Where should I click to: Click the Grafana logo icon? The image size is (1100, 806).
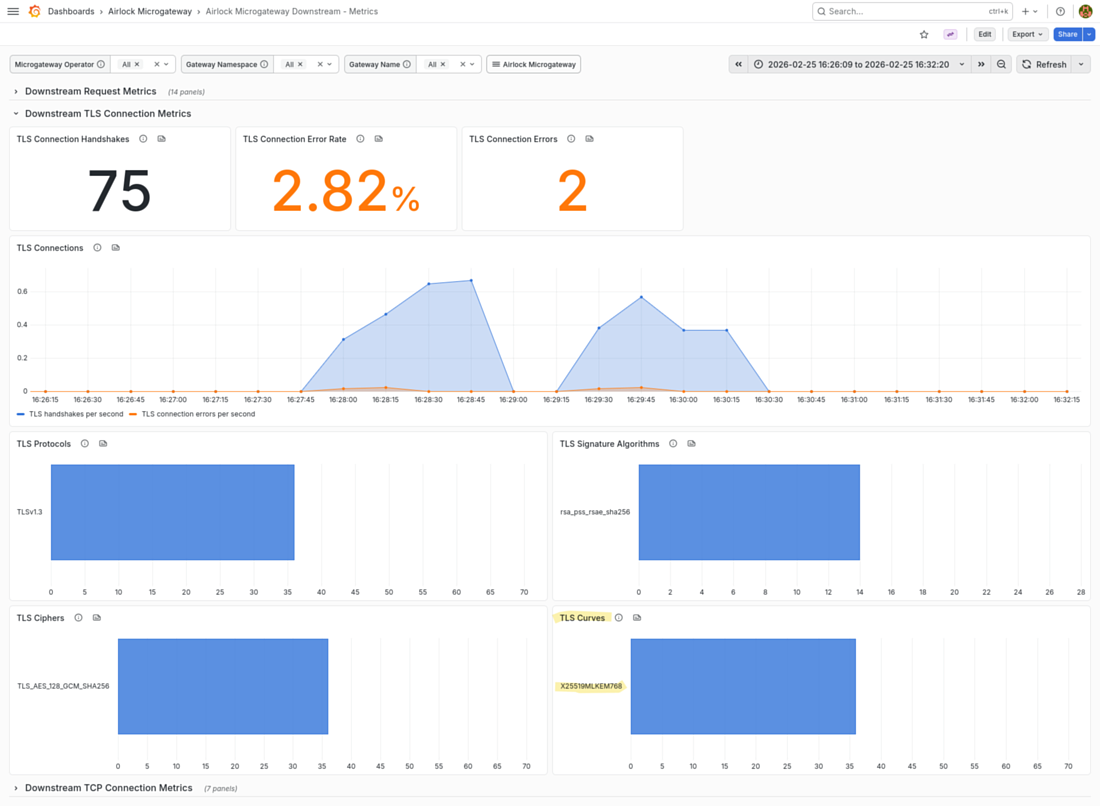34,12
